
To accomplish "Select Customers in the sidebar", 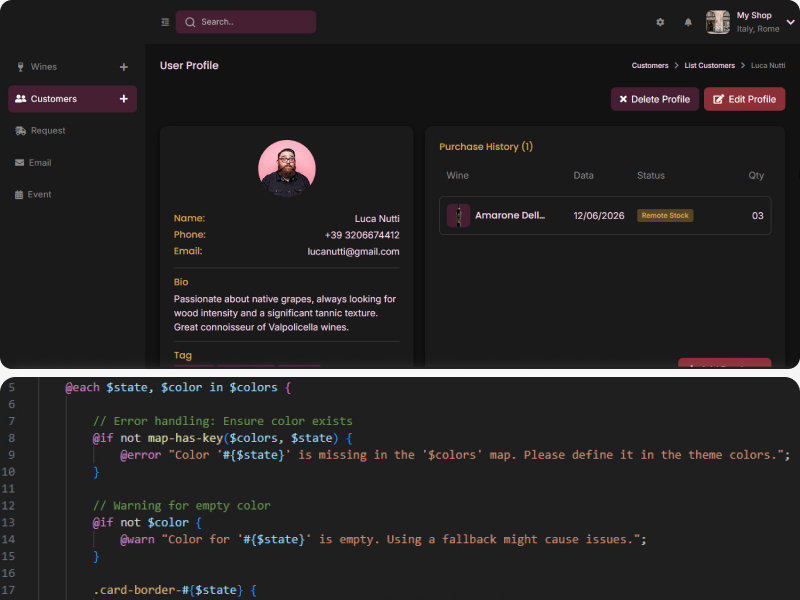I will click(72, 98).
